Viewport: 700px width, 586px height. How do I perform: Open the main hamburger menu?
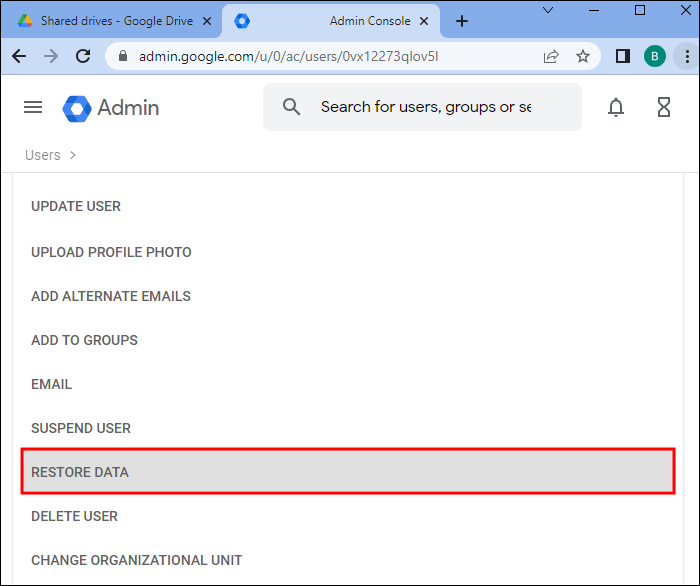click(33, 107)
